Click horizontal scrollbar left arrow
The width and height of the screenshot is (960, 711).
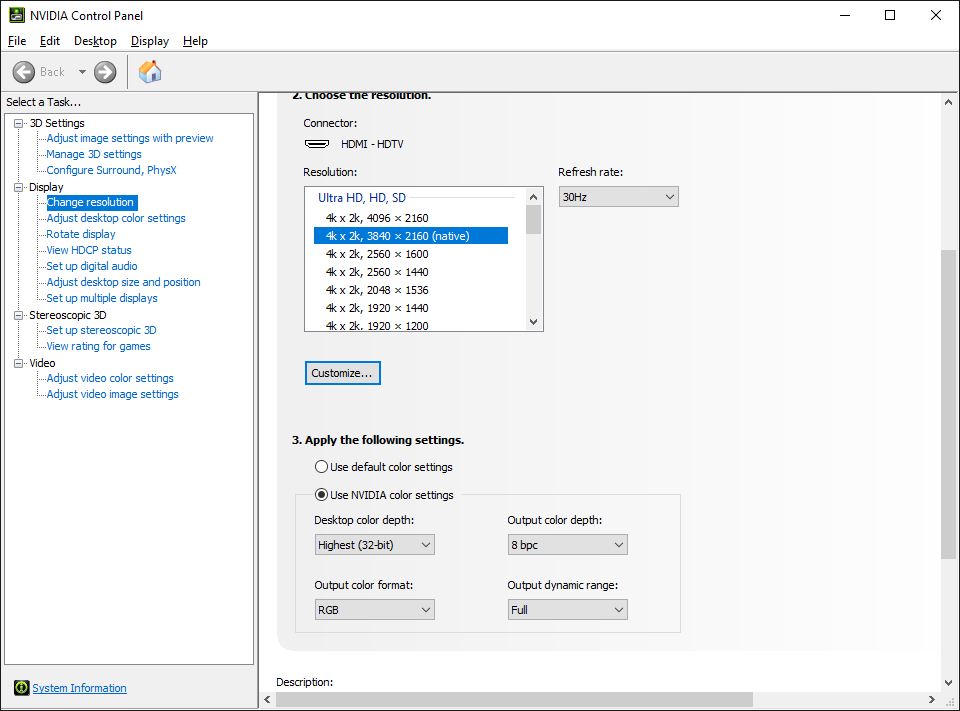coord(267,699)
